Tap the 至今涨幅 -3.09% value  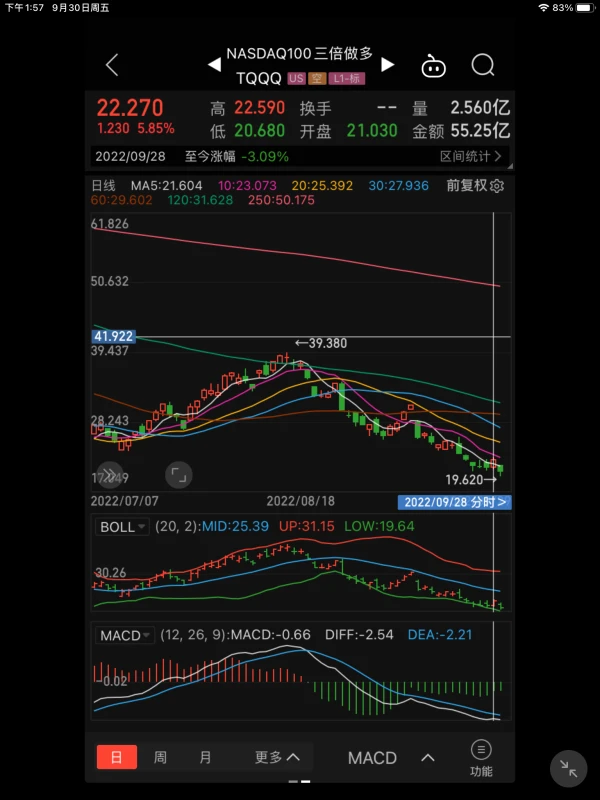[265, 156]
